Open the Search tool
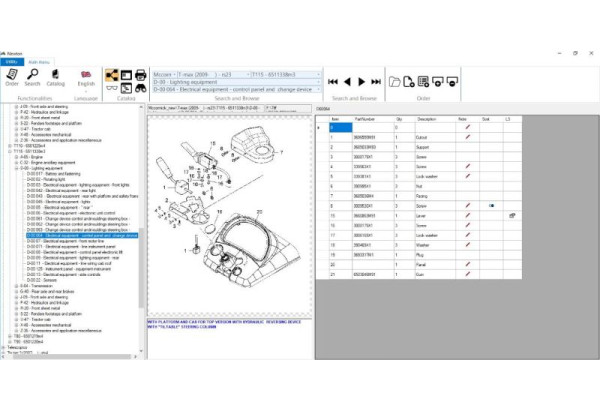 pos(33,77)
